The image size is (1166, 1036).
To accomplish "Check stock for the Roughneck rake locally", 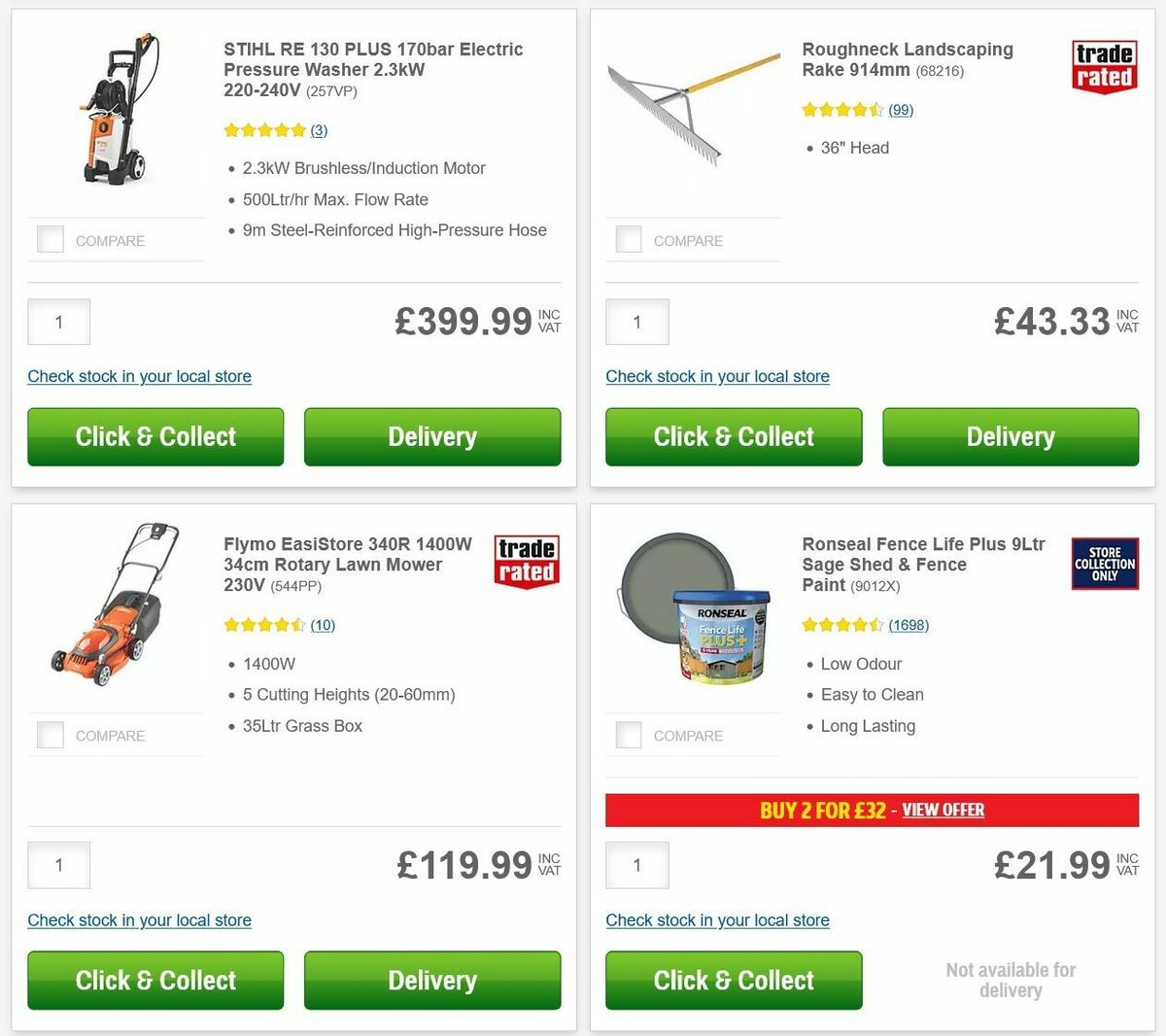I will pos(718,376).
